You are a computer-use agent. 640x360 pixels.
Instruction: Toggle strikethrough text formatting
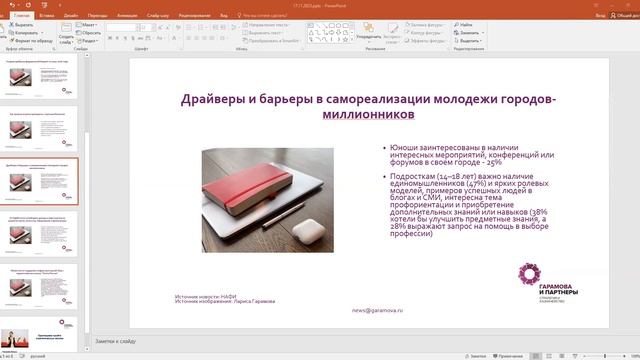[x=140, y=38]
